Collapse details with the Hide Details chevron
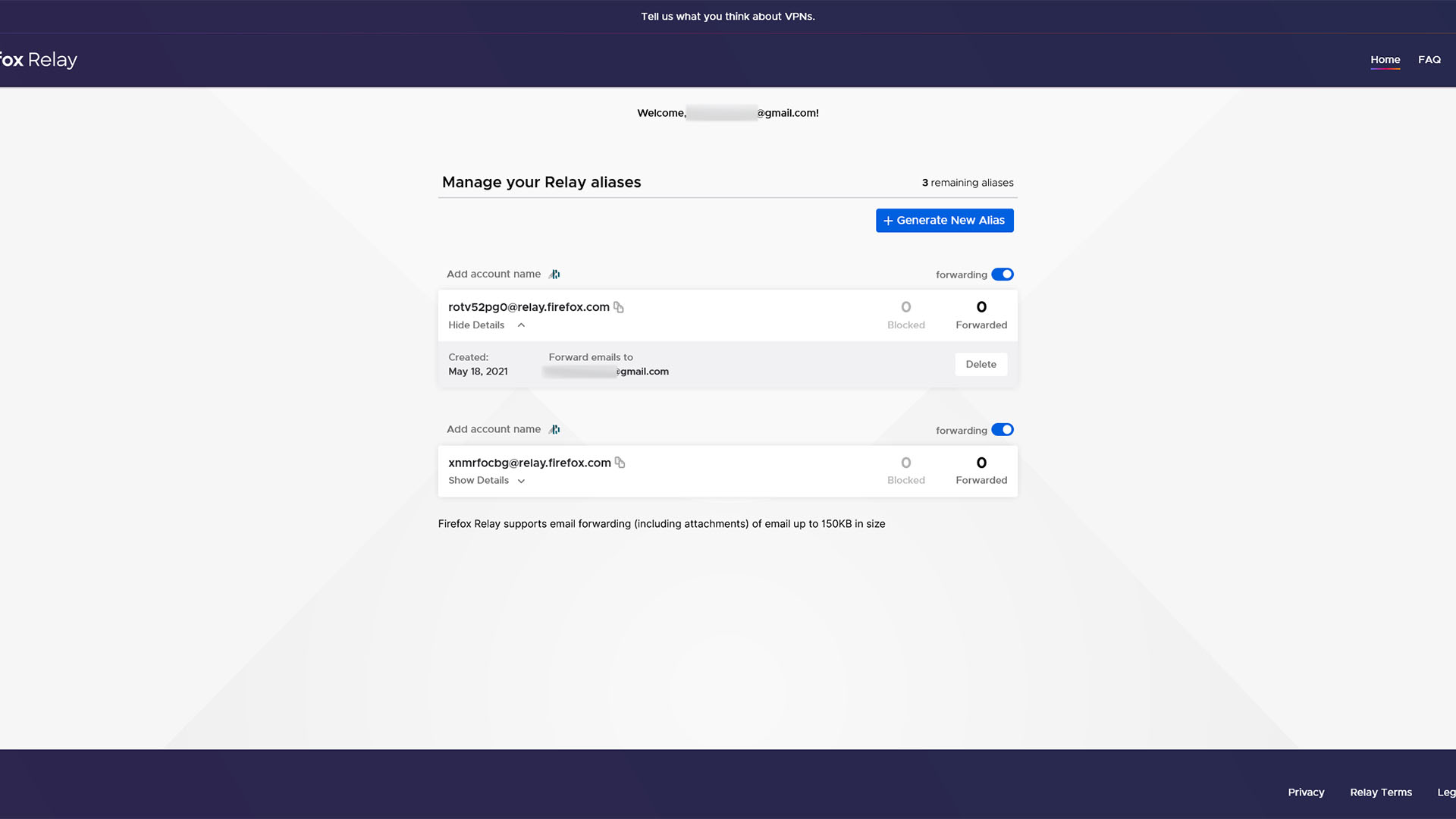 click(x=521, y=325)
